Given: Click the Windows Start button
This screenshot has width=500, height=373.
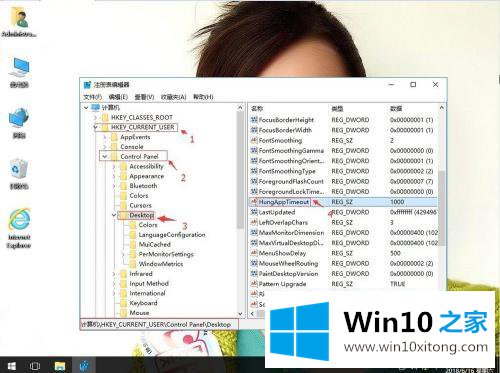Looking at the screenshot, I should pyautogui.click(x=12, y=366).
